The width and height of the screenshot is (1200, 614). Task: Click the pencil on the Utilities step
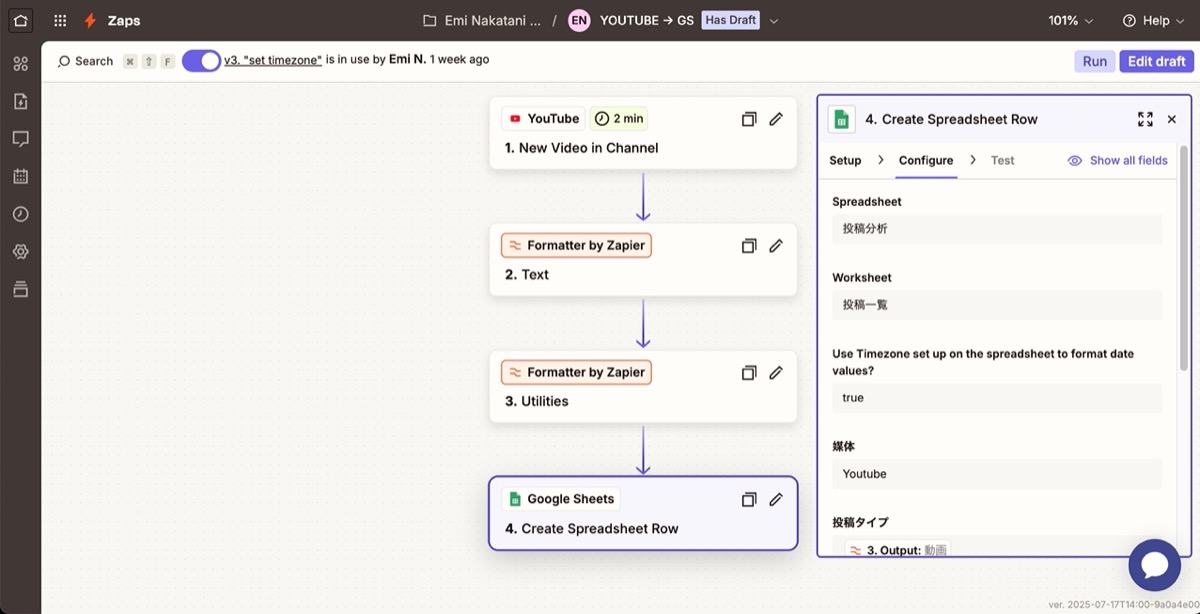coord(776,373)
